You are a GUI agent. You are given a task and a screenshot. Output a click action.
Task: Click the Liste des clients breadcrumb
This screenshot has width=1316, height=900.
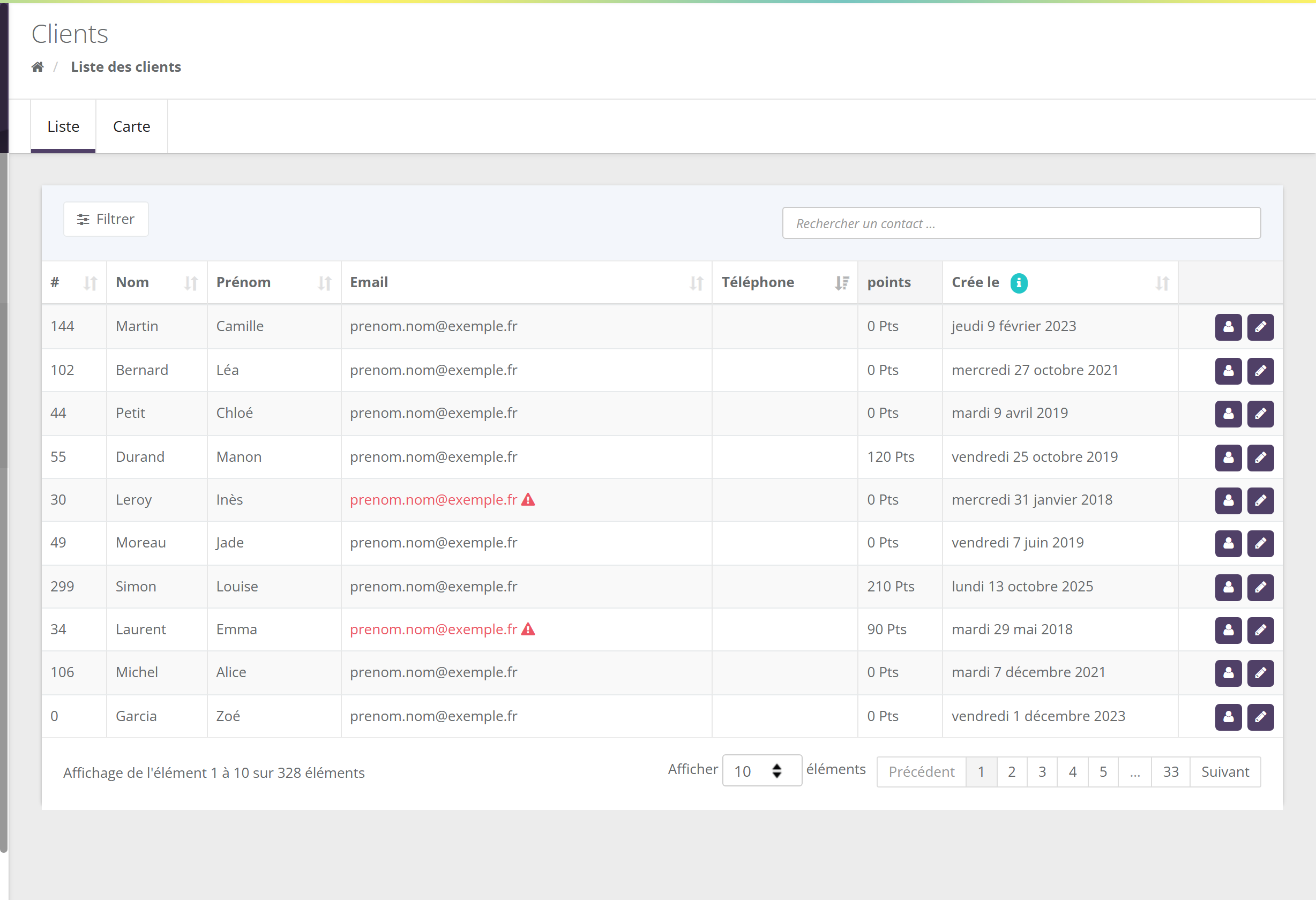[x=126, y=67]
